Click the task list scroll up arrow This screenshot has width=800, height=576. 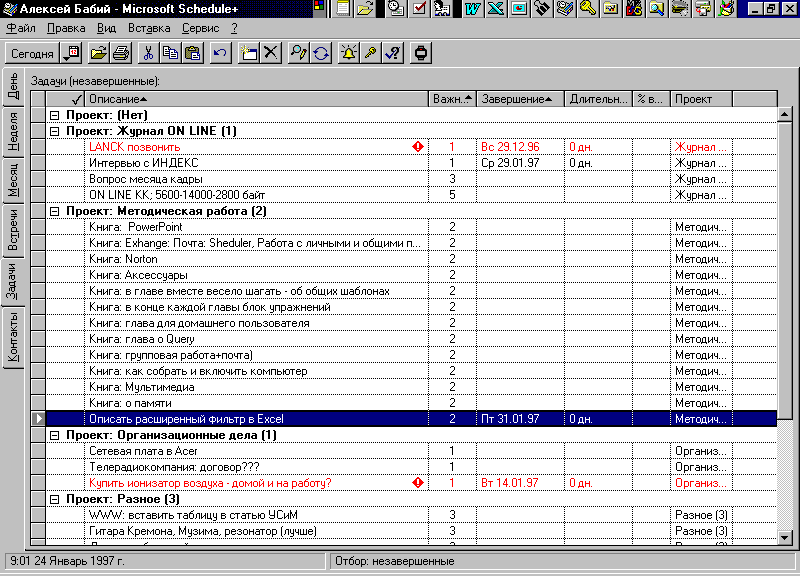click(785, 115)
